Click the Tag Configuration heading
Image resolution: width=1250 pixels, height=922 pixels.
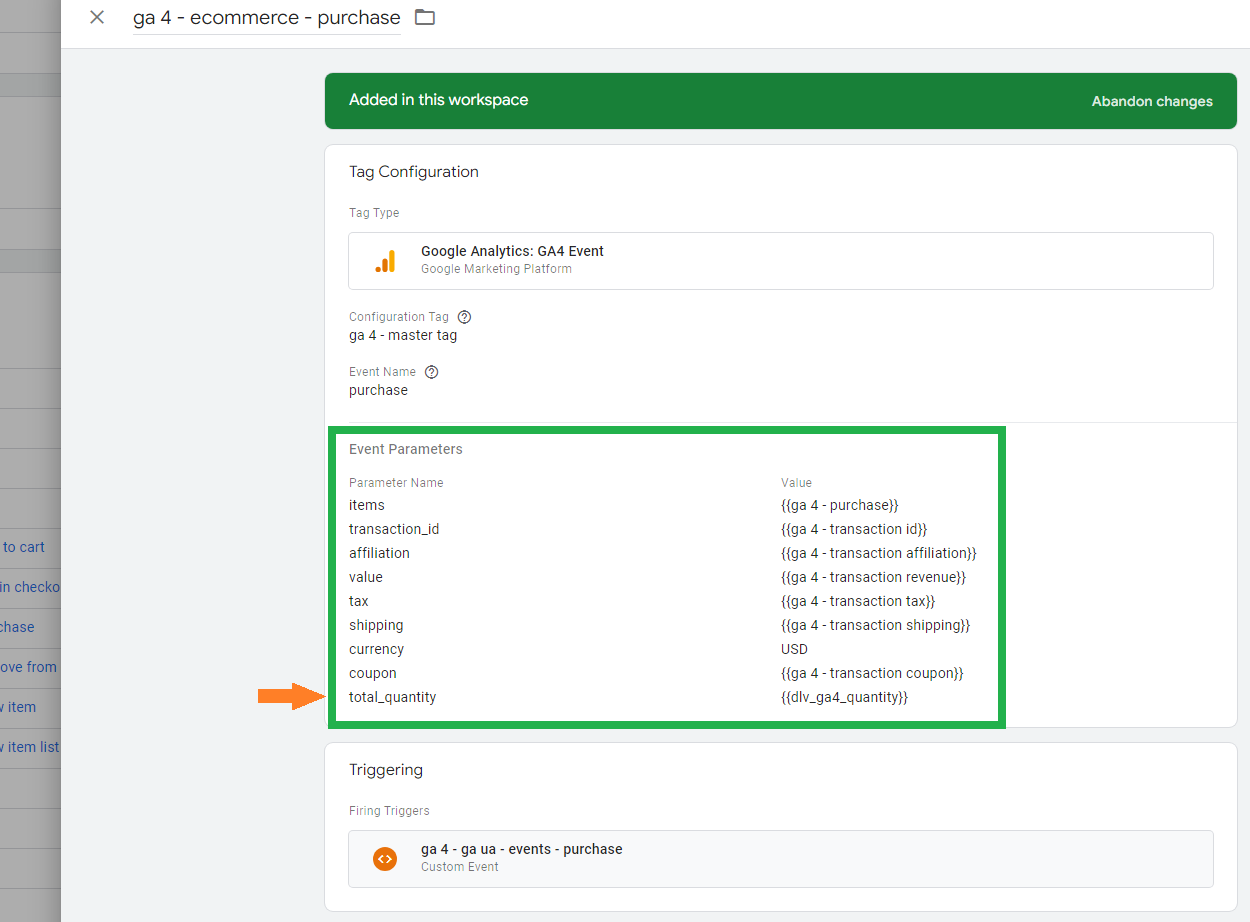[x=414, y=172]
